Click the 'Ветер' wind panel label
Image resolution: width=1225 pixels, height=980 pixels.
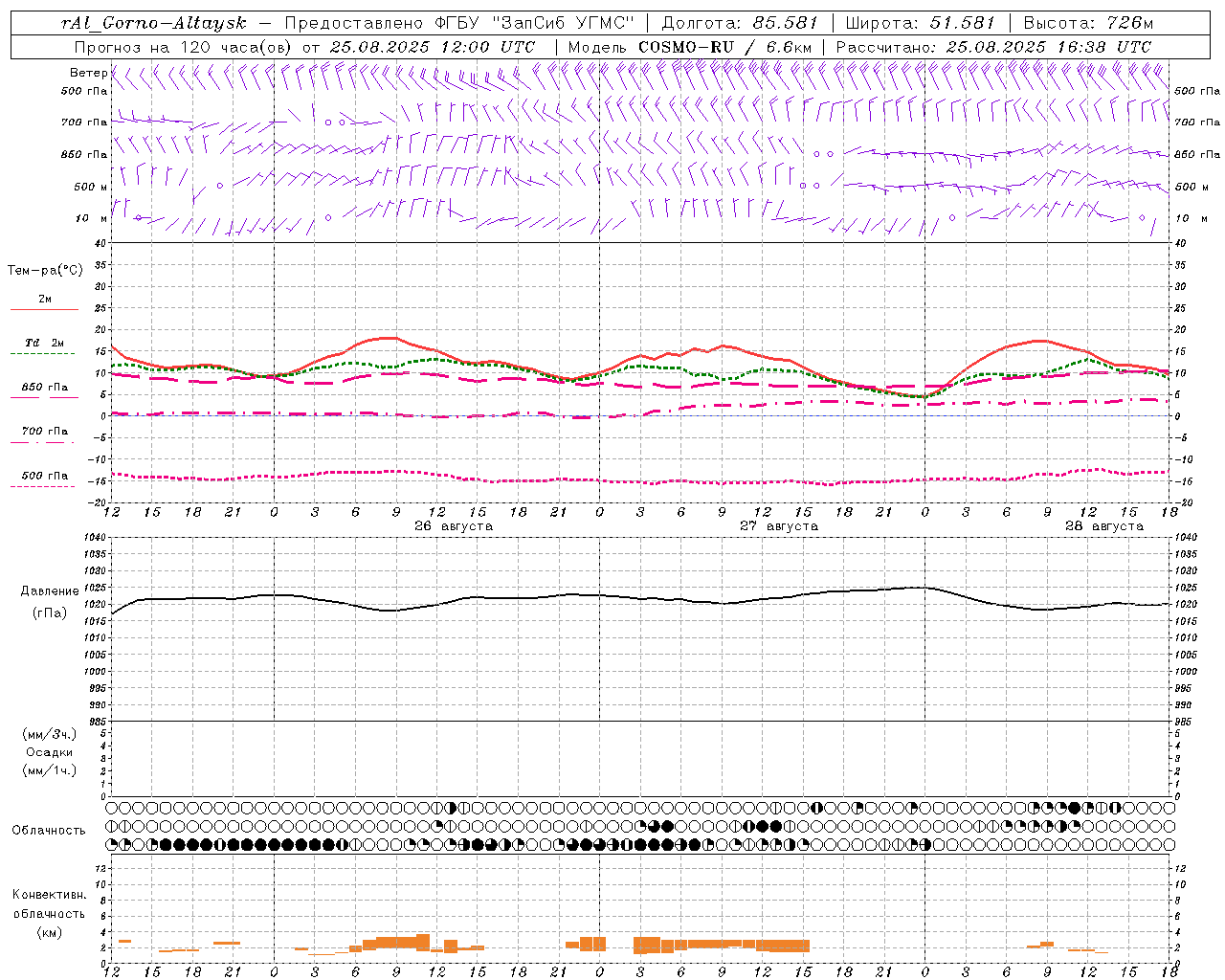[x=88, y=73]
